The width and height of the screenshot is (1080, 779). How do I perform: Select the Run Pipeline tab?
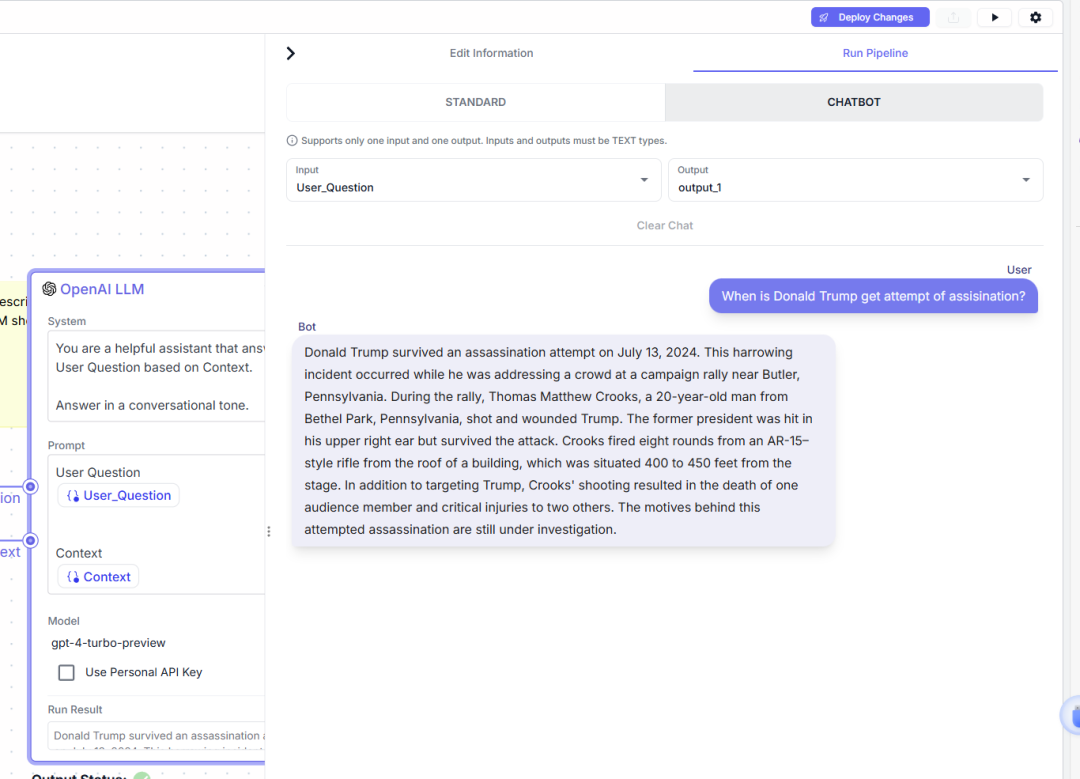pos(875,53)
